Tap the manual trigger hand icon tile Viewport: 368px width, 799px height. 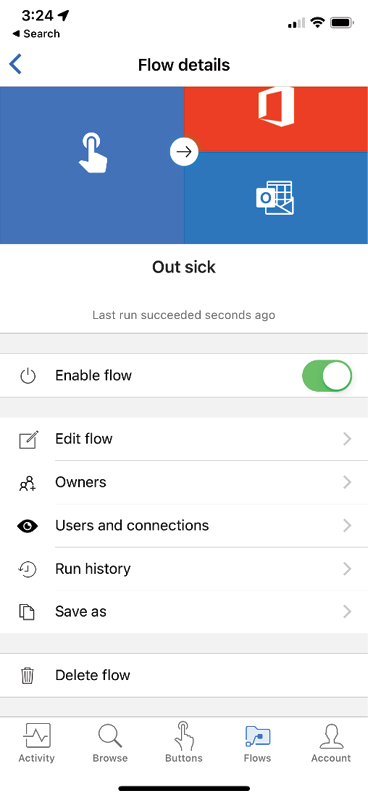(x=92, y=165)
